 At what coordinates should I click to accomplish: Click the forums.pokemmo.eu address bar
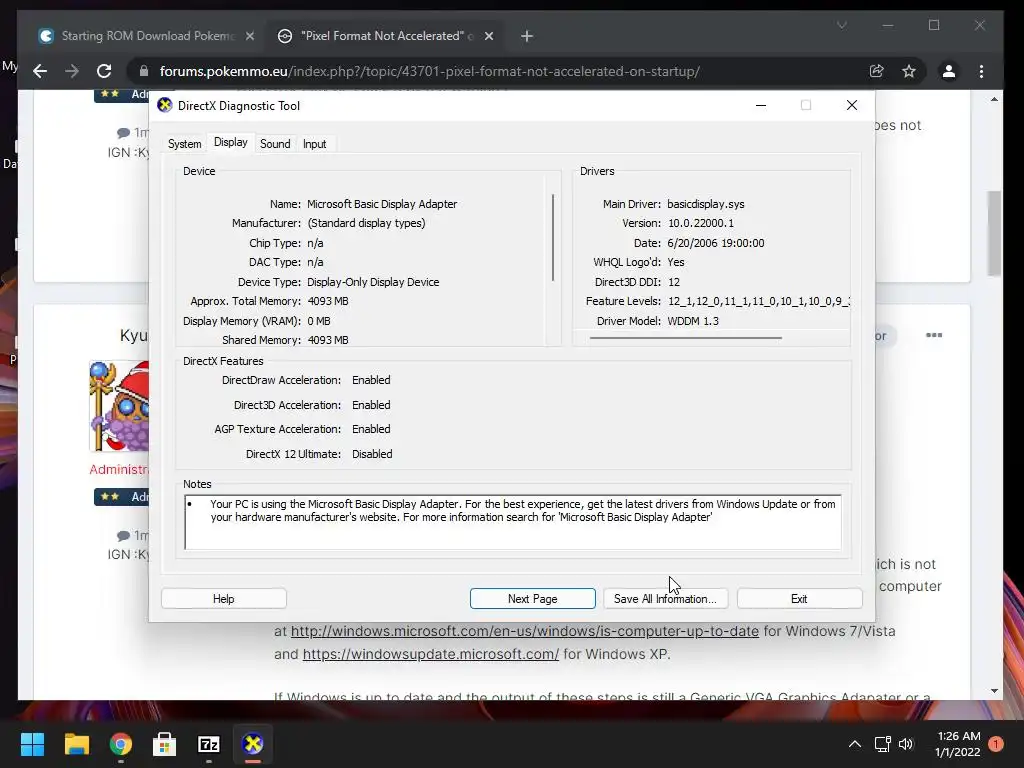[x=430, y=71]
